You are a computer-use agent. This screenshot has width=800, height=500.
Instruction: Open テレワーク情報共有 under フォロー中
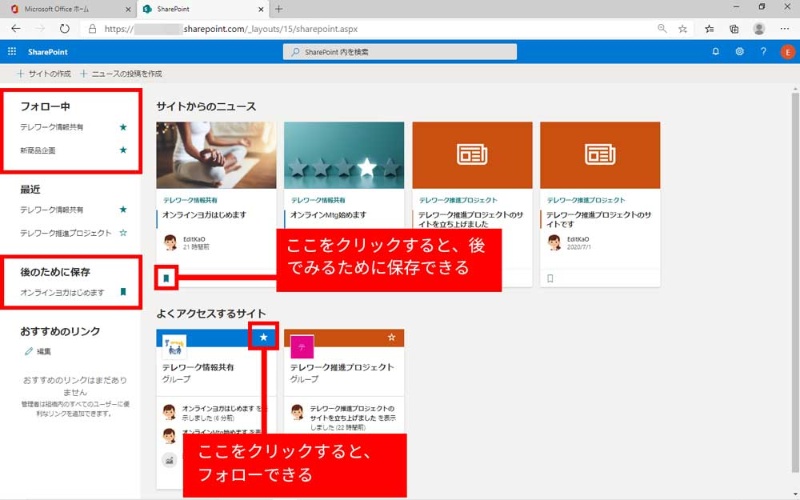(52, 127)
